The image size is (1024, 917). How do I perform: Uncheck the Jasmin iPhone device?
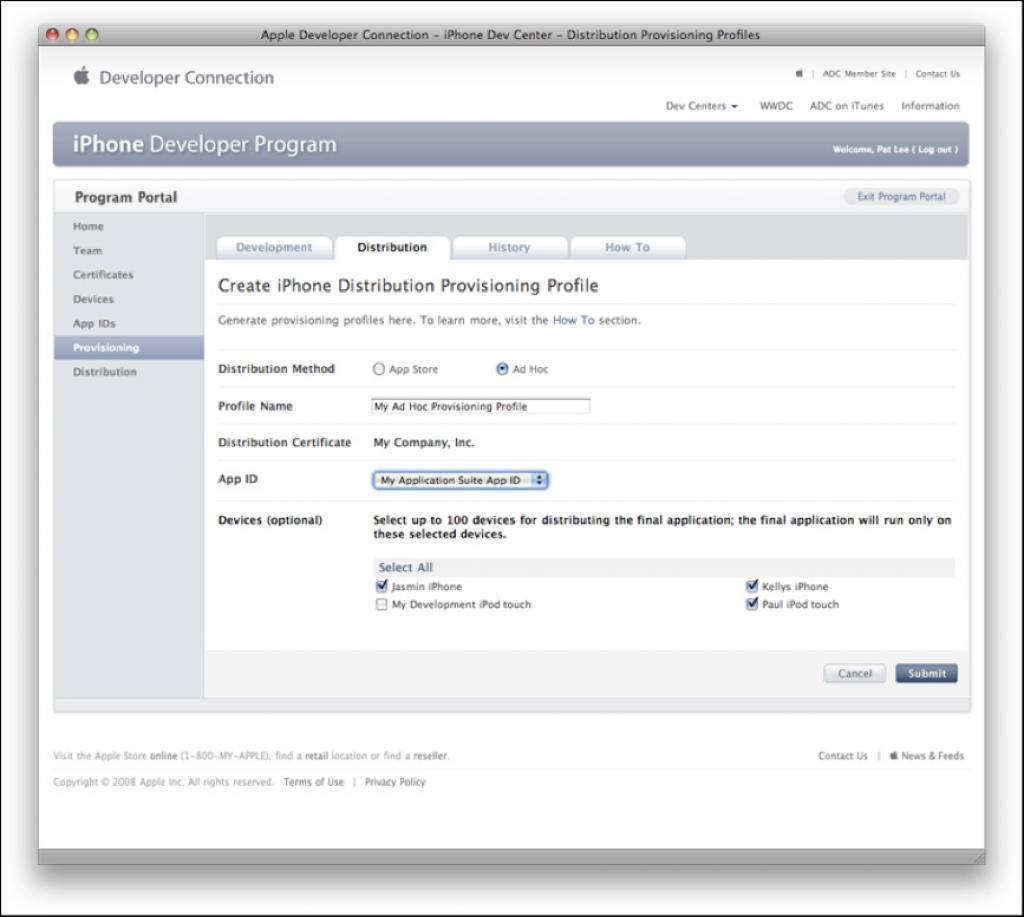pyautogui.click(x=382, y=586)
